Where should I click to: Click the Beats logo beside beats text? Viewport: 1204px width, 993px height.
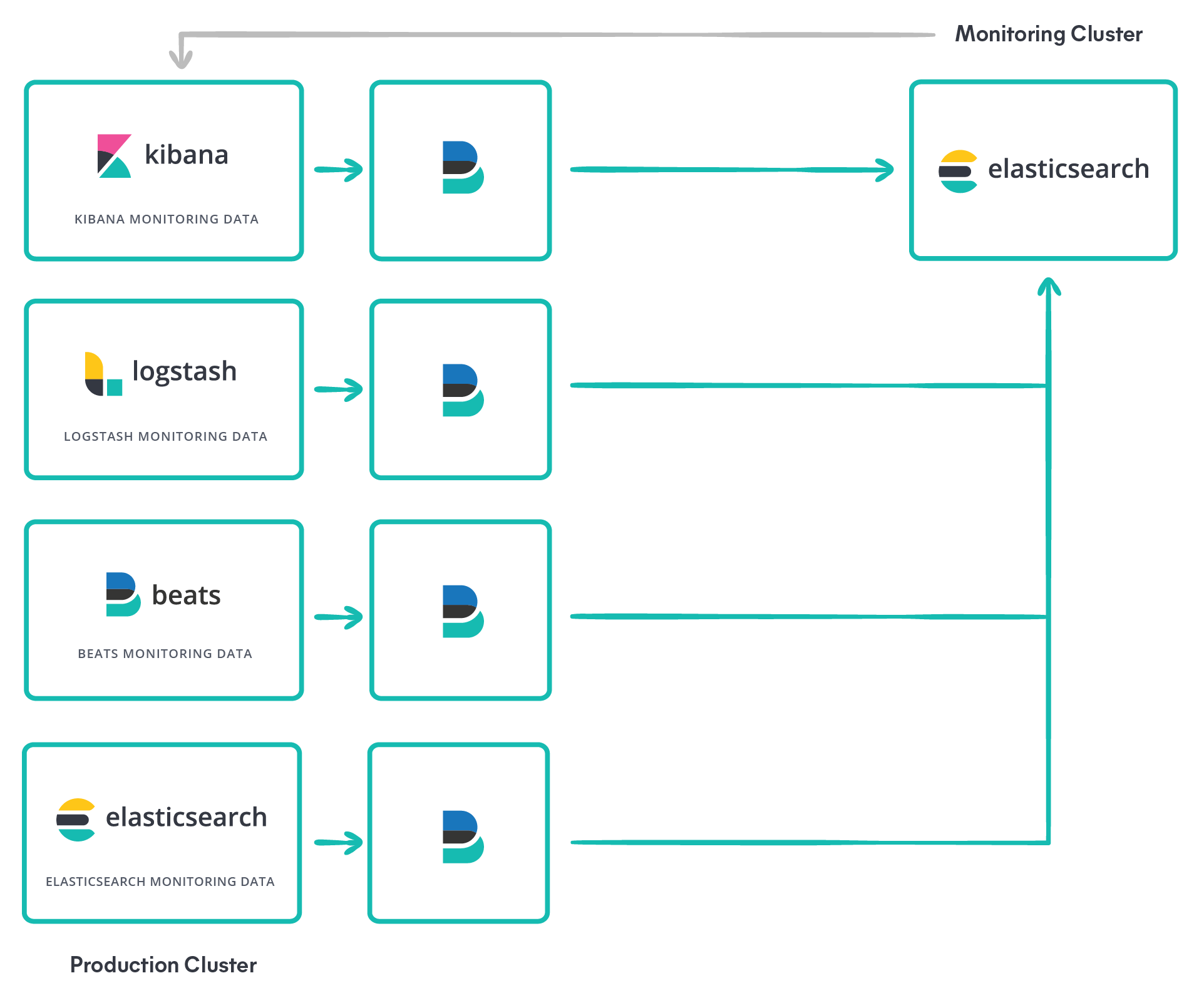[123, 594]
